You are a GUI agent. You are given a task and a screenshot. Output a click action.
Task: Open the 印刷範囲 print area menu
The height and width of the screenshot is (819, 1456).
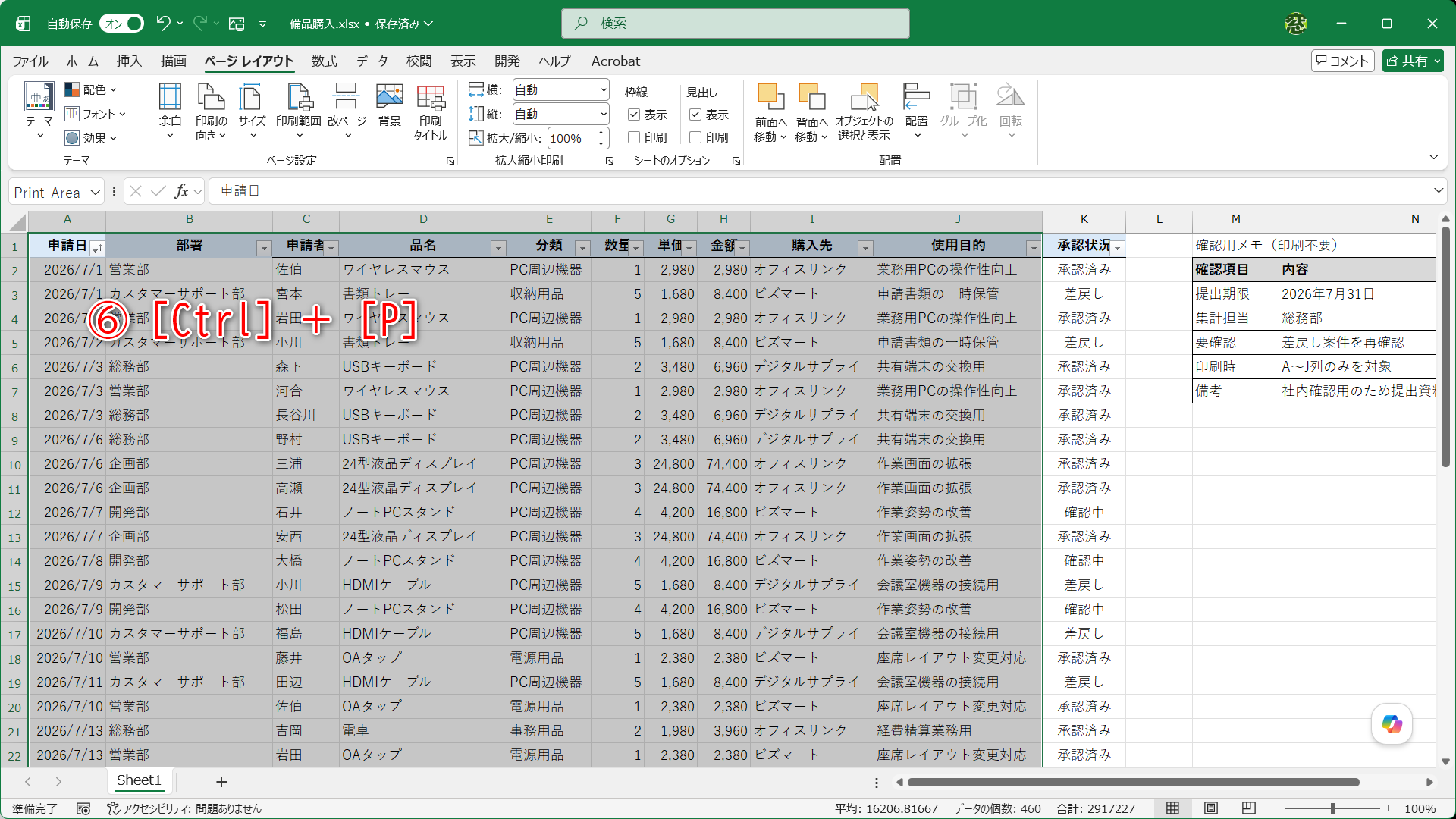point(299,112)
